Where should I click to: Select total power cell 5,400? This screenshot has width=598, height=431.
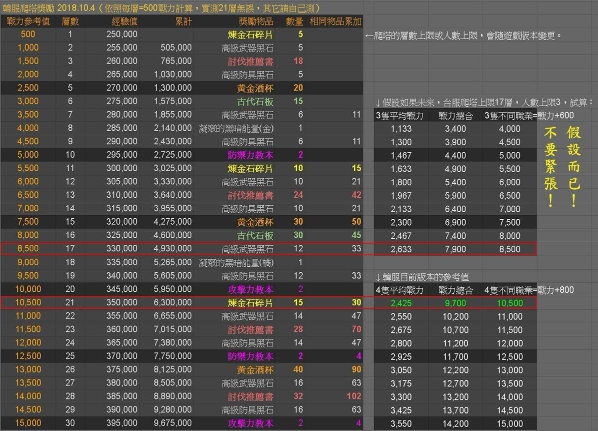click(455, 182)
